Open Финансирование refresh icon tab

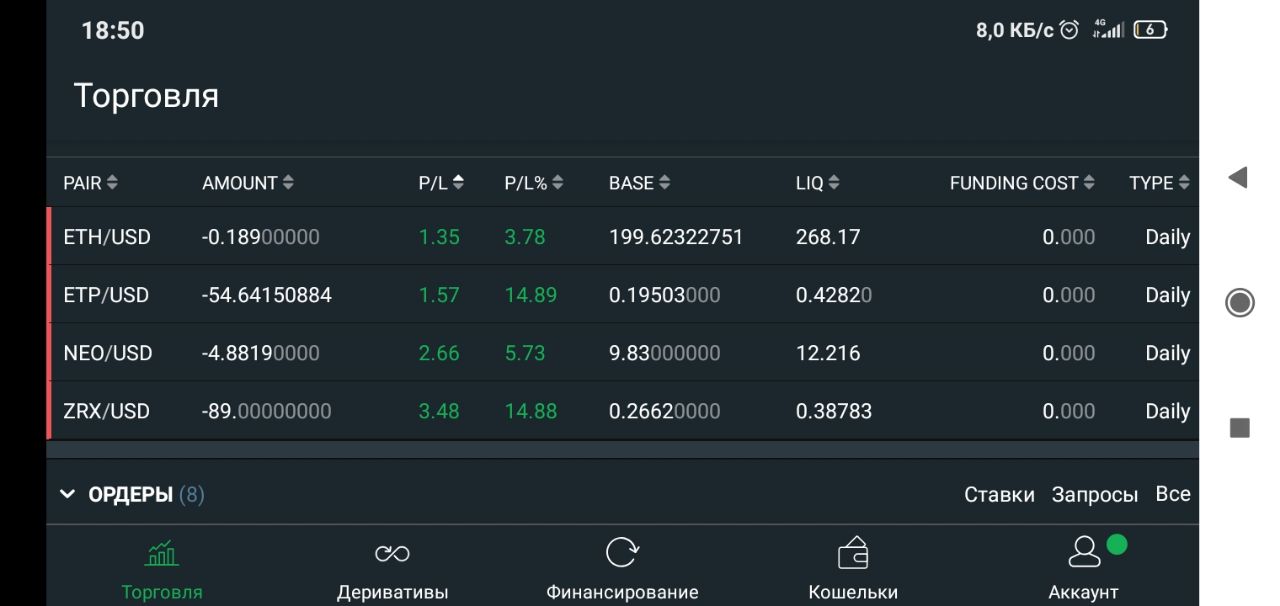622,553
